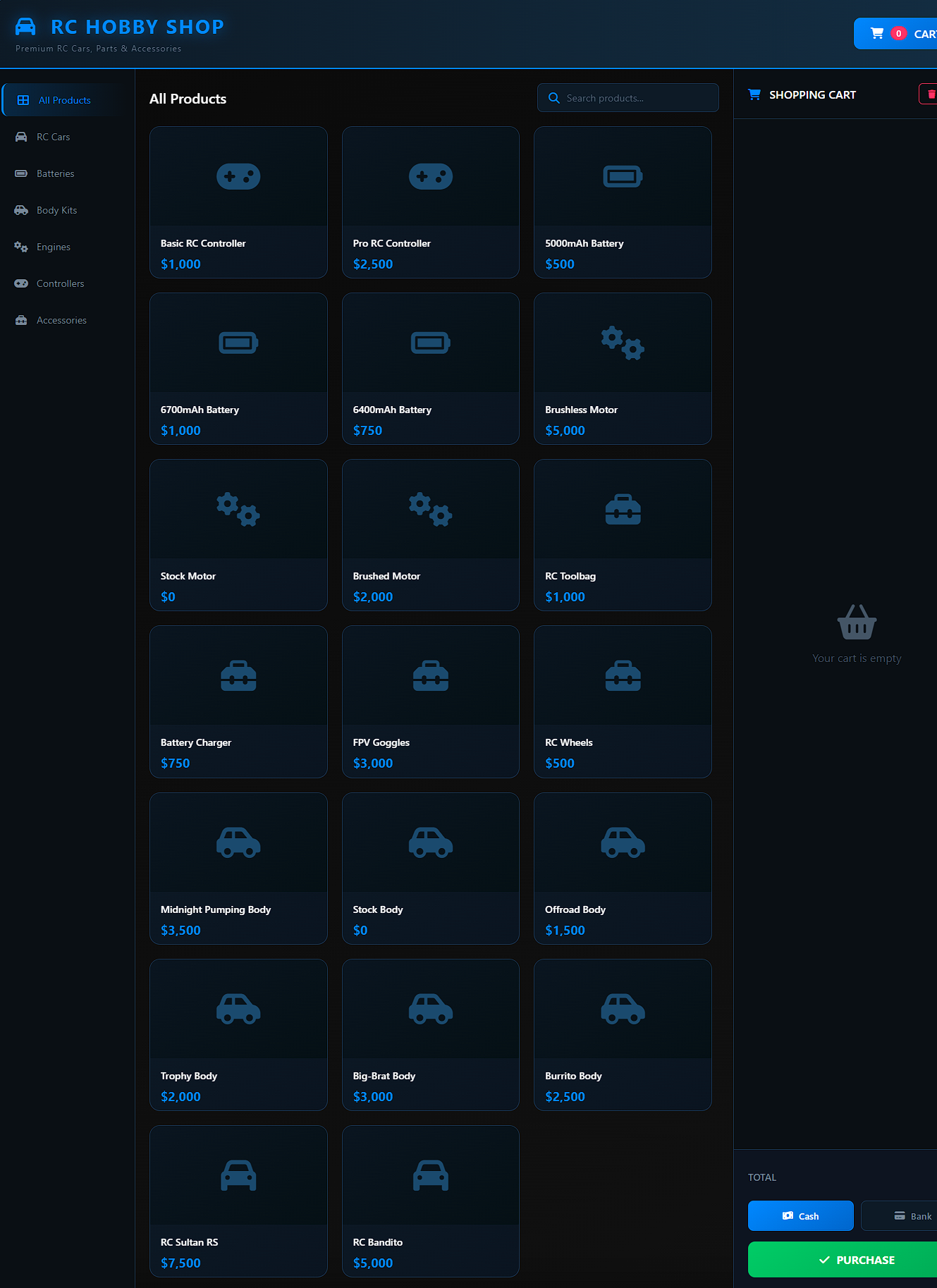
Task: Click the Midnight Pumping Body car icon
Action: tap(238, 842)
